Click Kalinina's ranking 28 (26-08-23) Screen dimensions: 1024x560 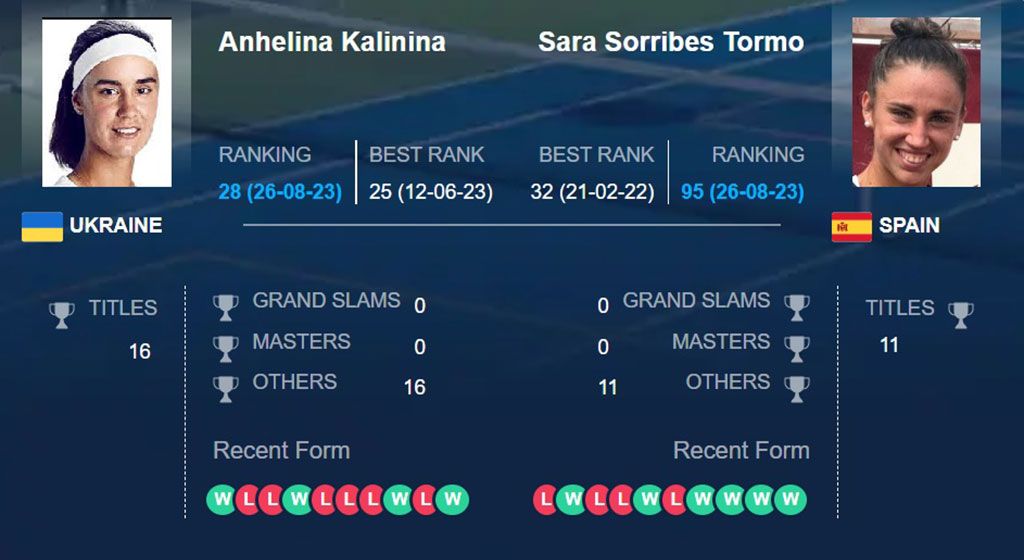[280, 192]
